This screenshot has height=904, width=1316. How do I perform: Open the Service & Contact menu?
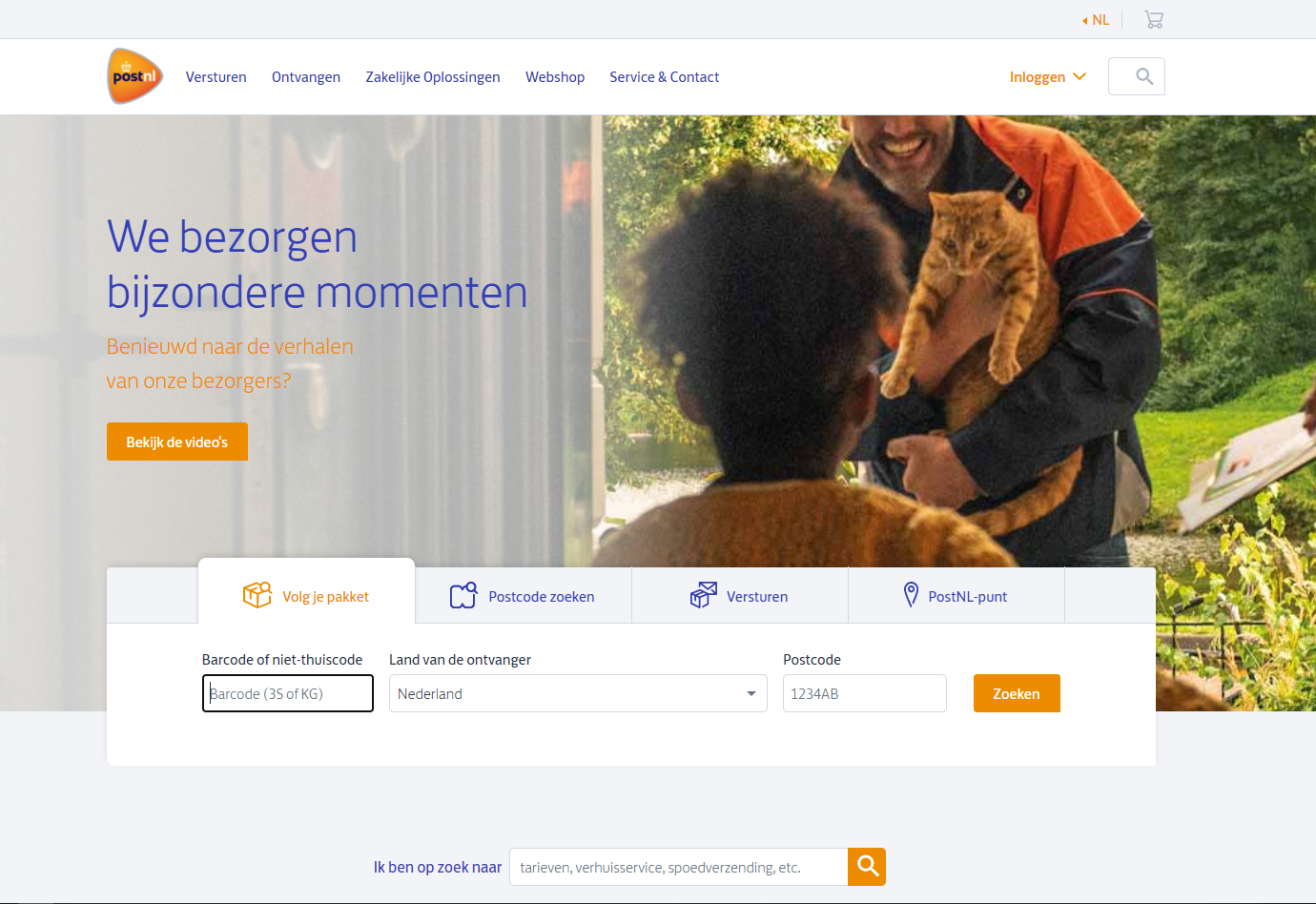click(x=665, y=77)
